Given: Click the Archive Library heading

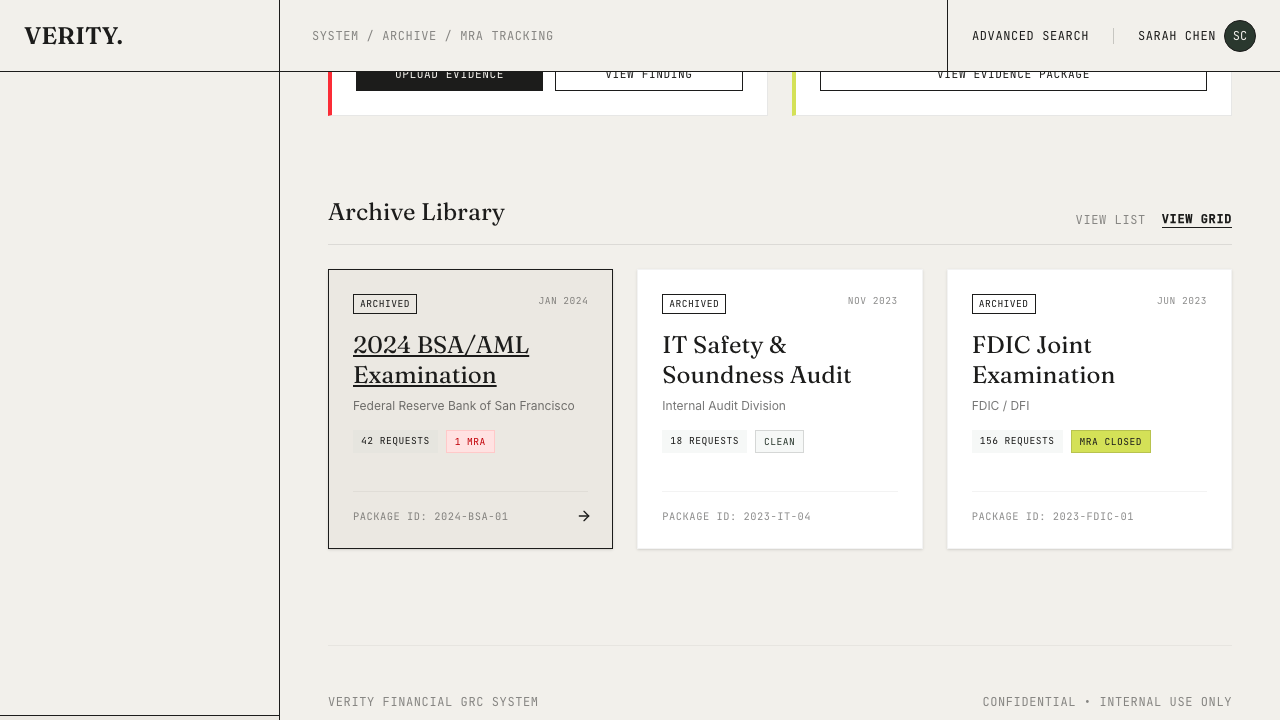Looking at the screenshot, I should pyautogui.click(x=416, y=212).
